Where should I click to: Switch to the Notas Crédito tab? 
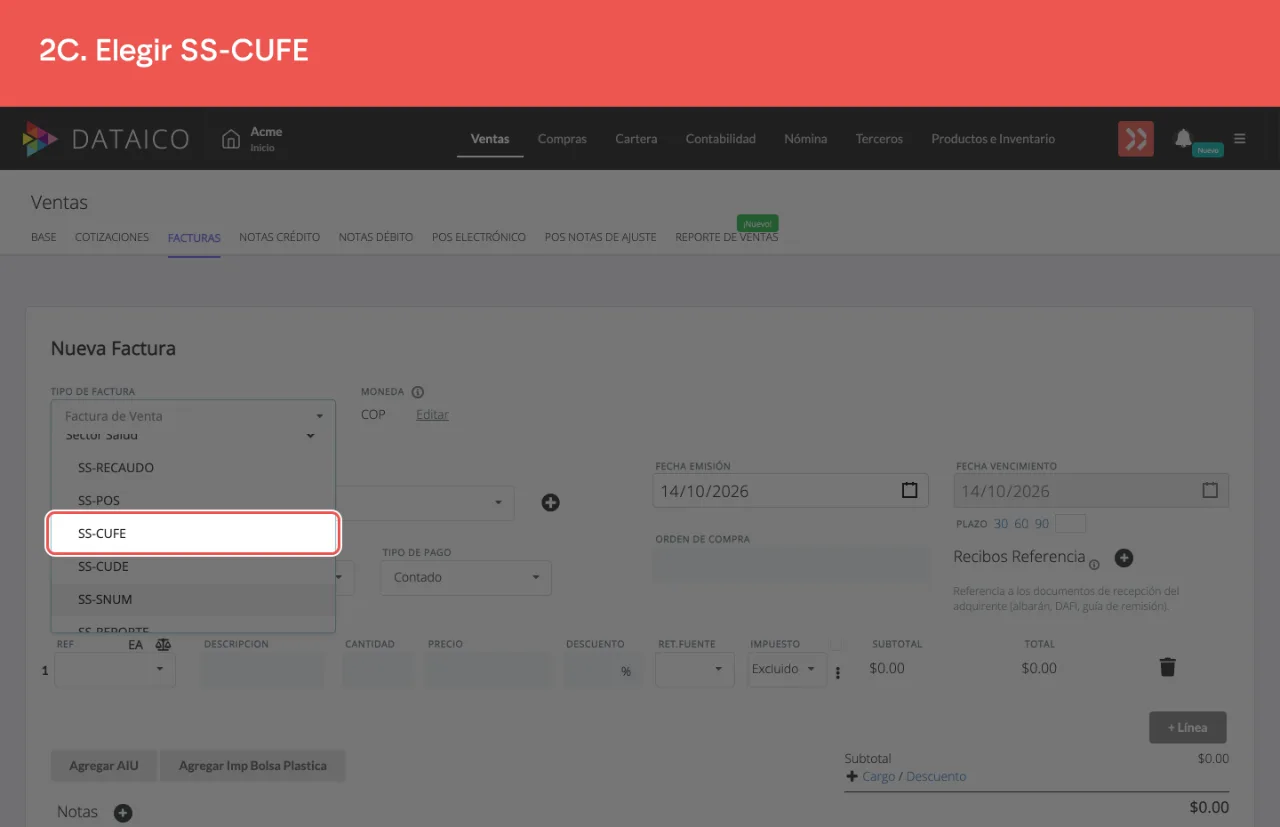click(x=279, y=238)
